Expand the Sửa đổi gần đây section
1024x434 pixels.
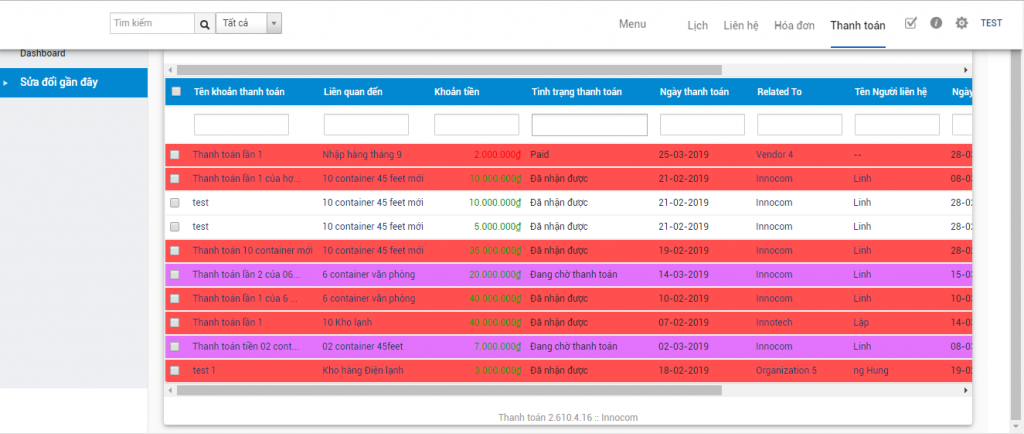coord(74,82)
